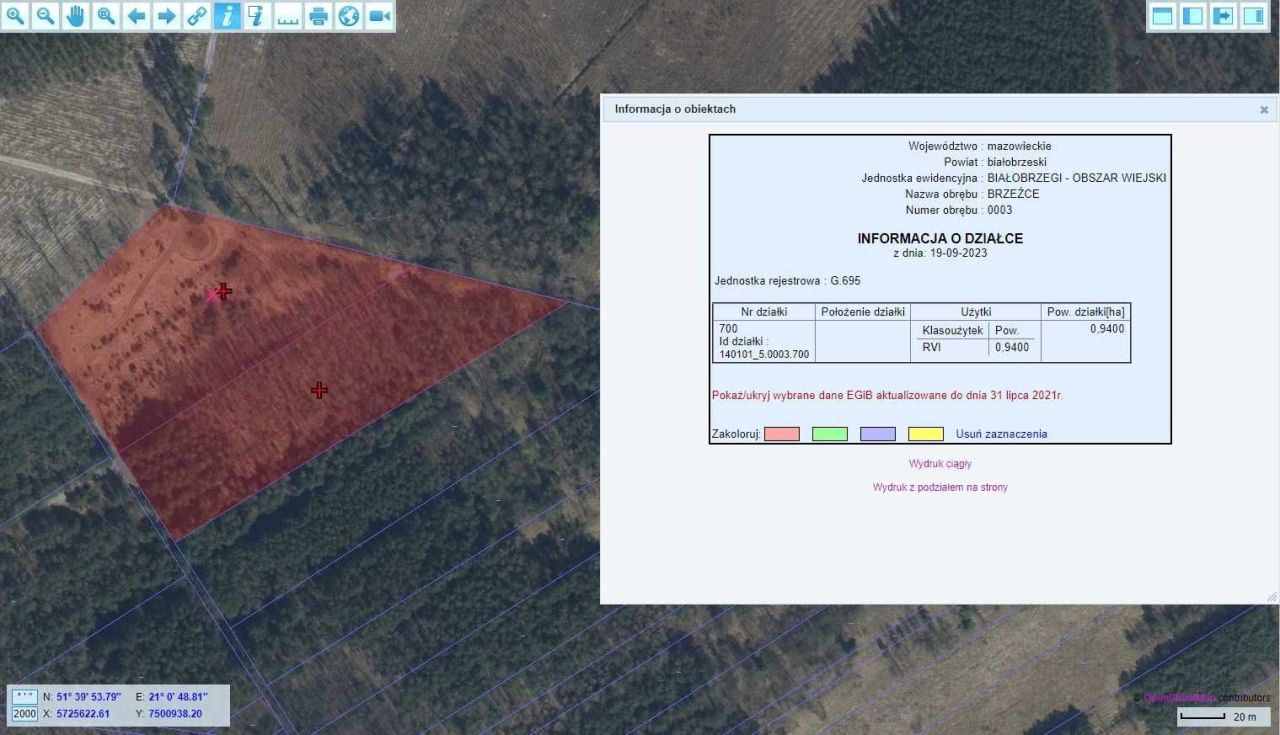This screenshot has width=1280, height=735.
Task: Click the Pokaż/ukryj wybrane dane EGiB link
Action: tap(887, 396)
